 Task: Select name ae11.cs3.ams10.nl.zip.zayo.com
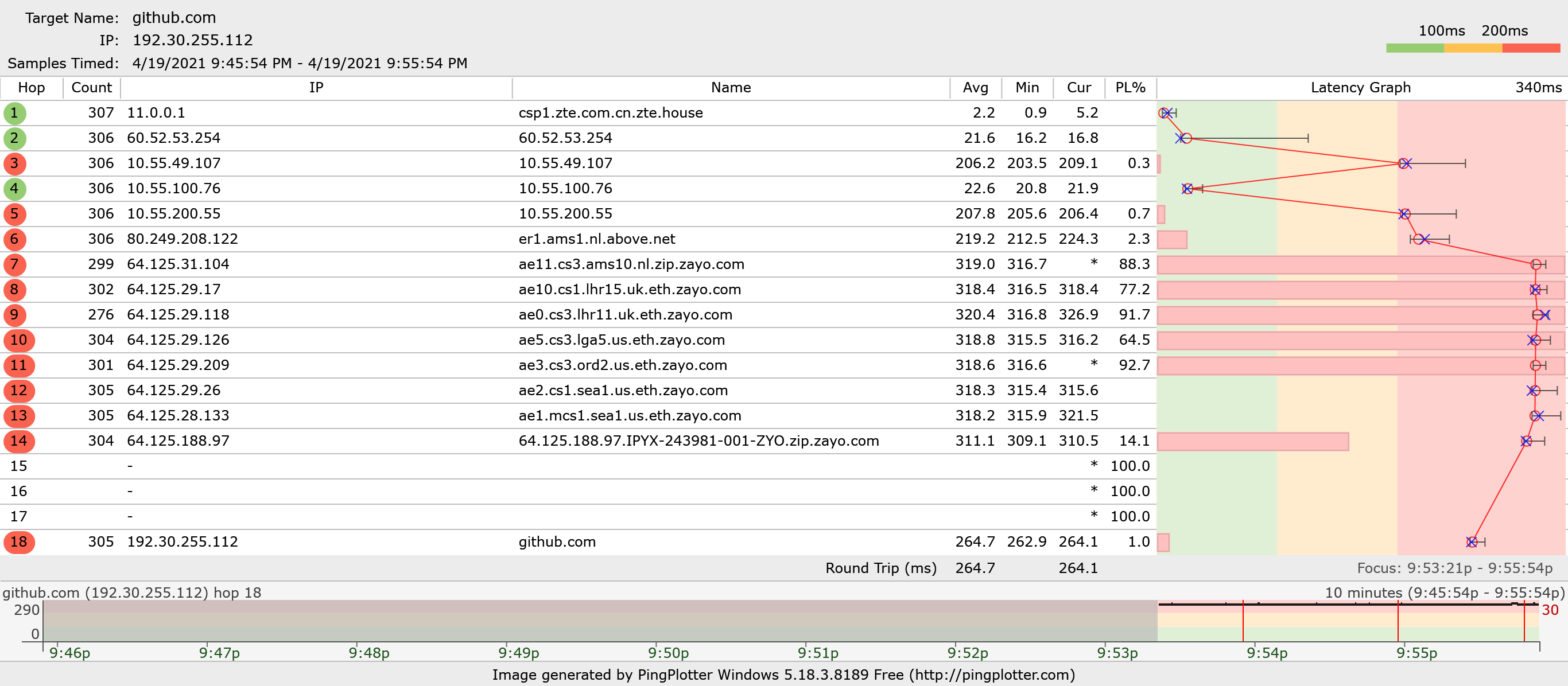tap(631, 264)
